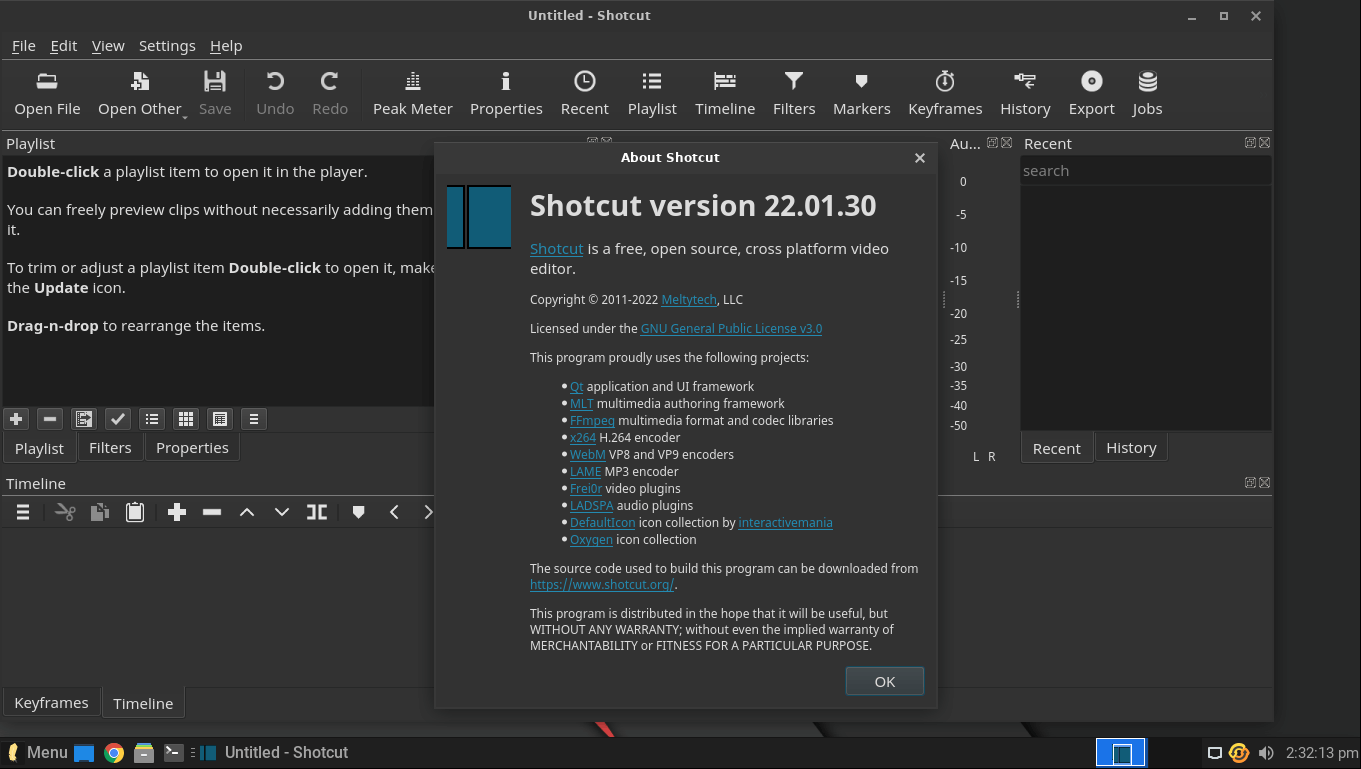Screen dimensions: 1361x769
Task: Remove selected item from the playlist
Action: (49, 418)
